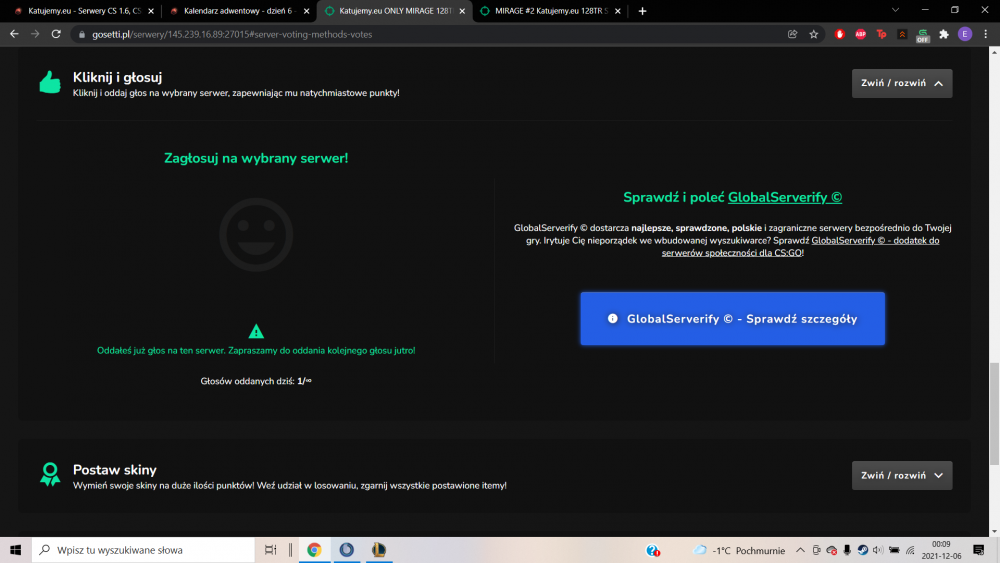Close the MIRAGE #2 Katujemy.eu tab
The height and width of the screenshot is (563, 1000).
617,11
